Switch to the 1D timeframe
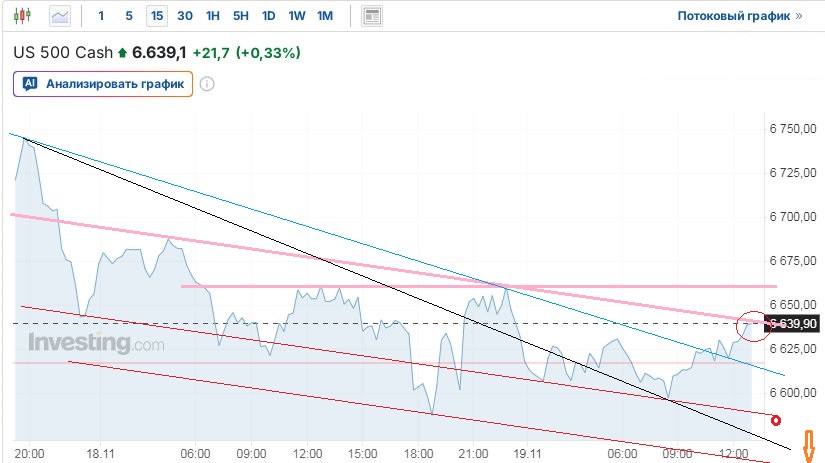The height and width of the screenshot is (463, 825). [x=269, y=16]
